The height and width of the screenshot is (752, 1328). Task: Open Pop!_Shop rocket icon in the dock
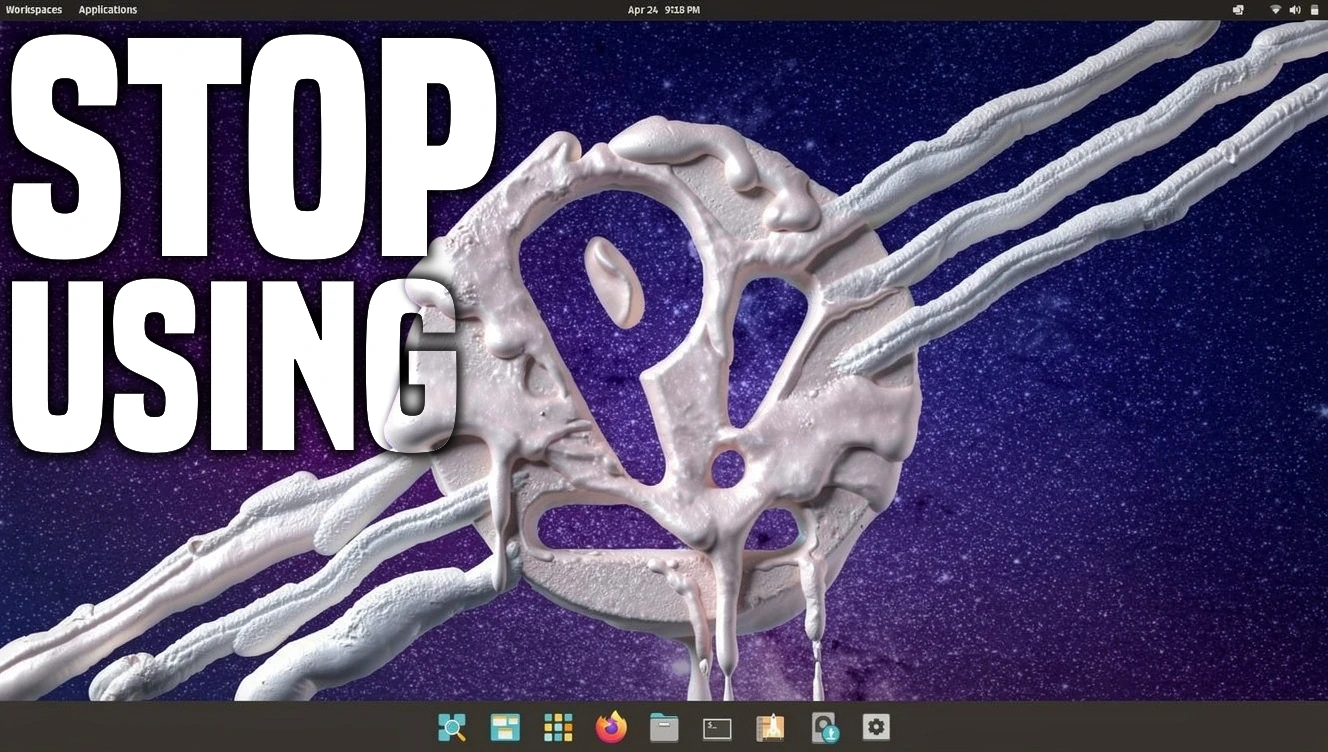(x=770, y=727)
